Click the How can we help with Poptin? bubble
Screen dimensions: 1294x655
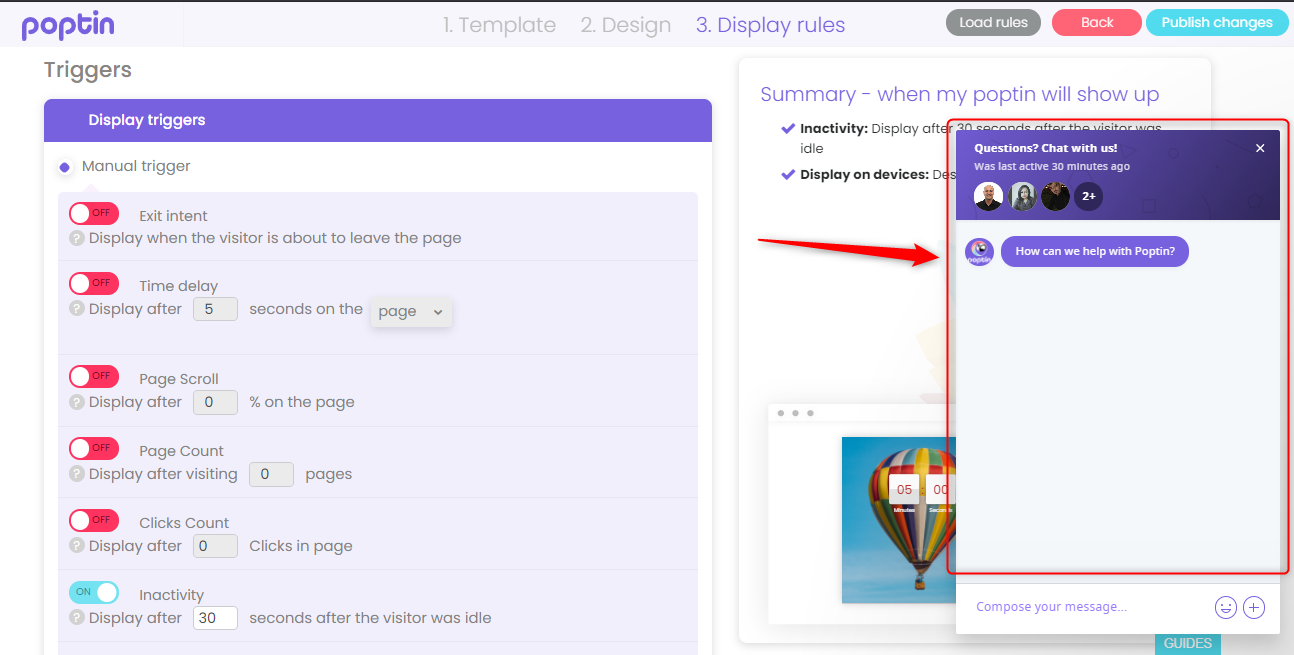[1095, 251]
